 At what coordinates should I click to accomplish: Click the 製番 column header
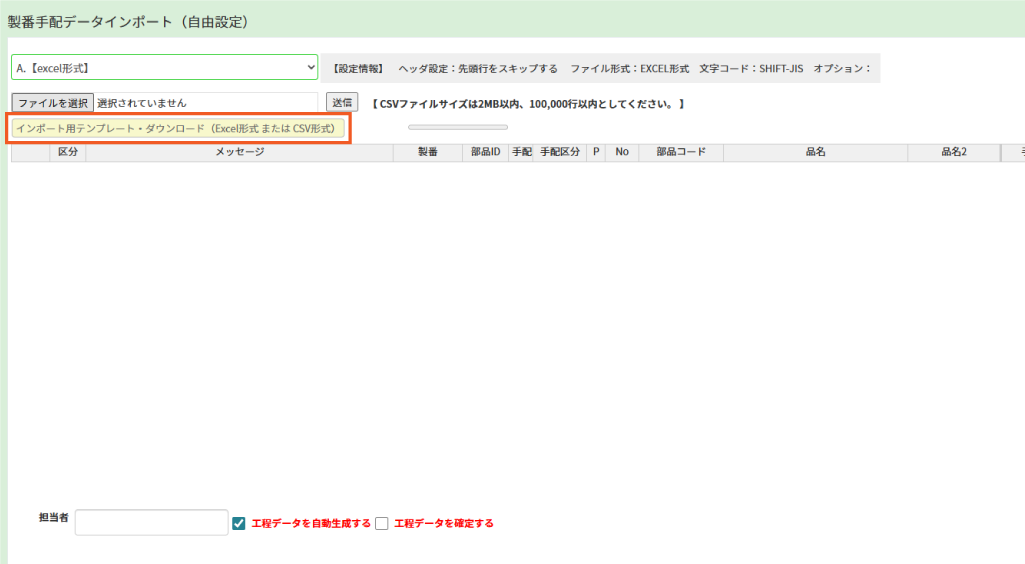click(x=427, y=152)
